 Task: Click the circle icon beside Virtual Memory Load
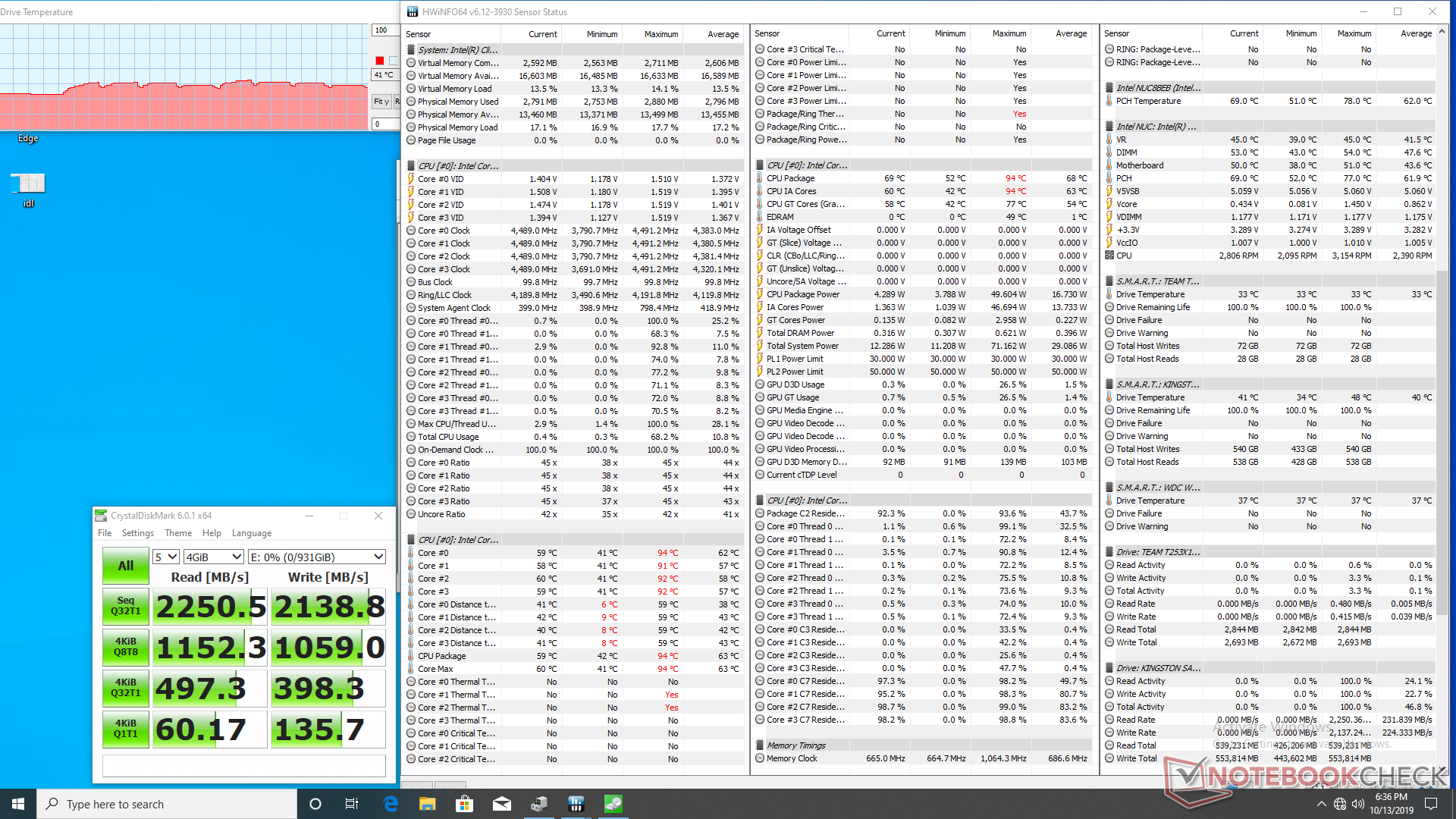click(x=411, y=89)
